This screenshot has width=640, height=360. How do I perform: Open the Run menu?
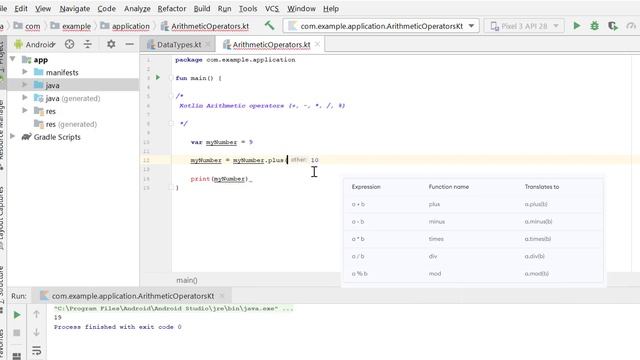224,9
